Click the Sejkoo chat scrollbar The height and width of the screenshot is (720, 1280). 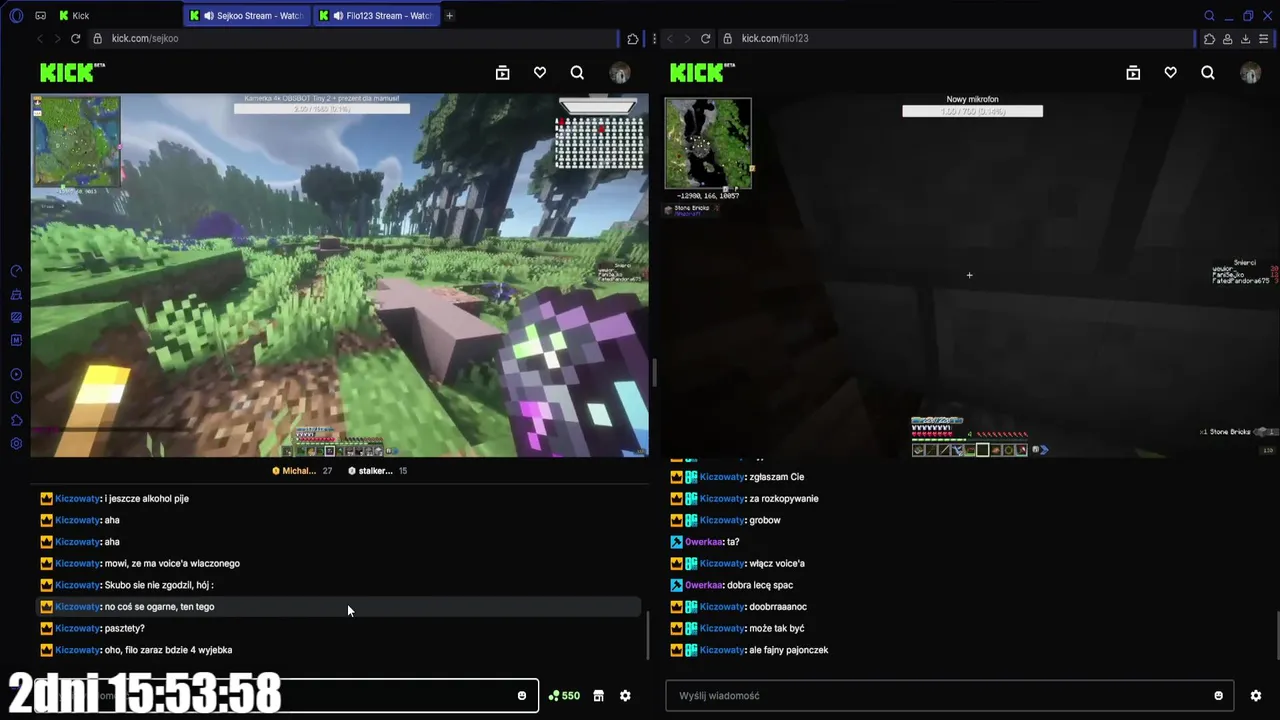pyautogui.click(x=648, y=634)
